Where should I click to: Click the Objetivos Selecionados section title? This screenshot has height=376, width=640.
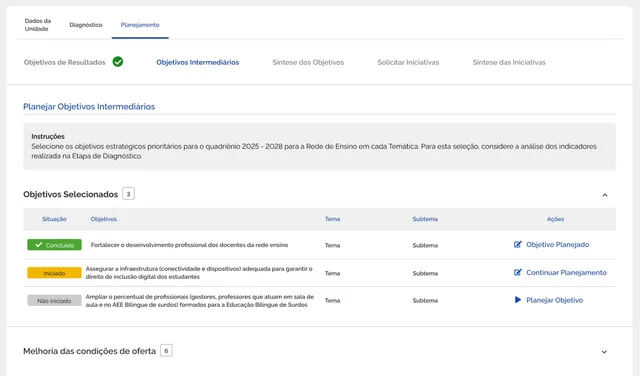pos(71,194)
